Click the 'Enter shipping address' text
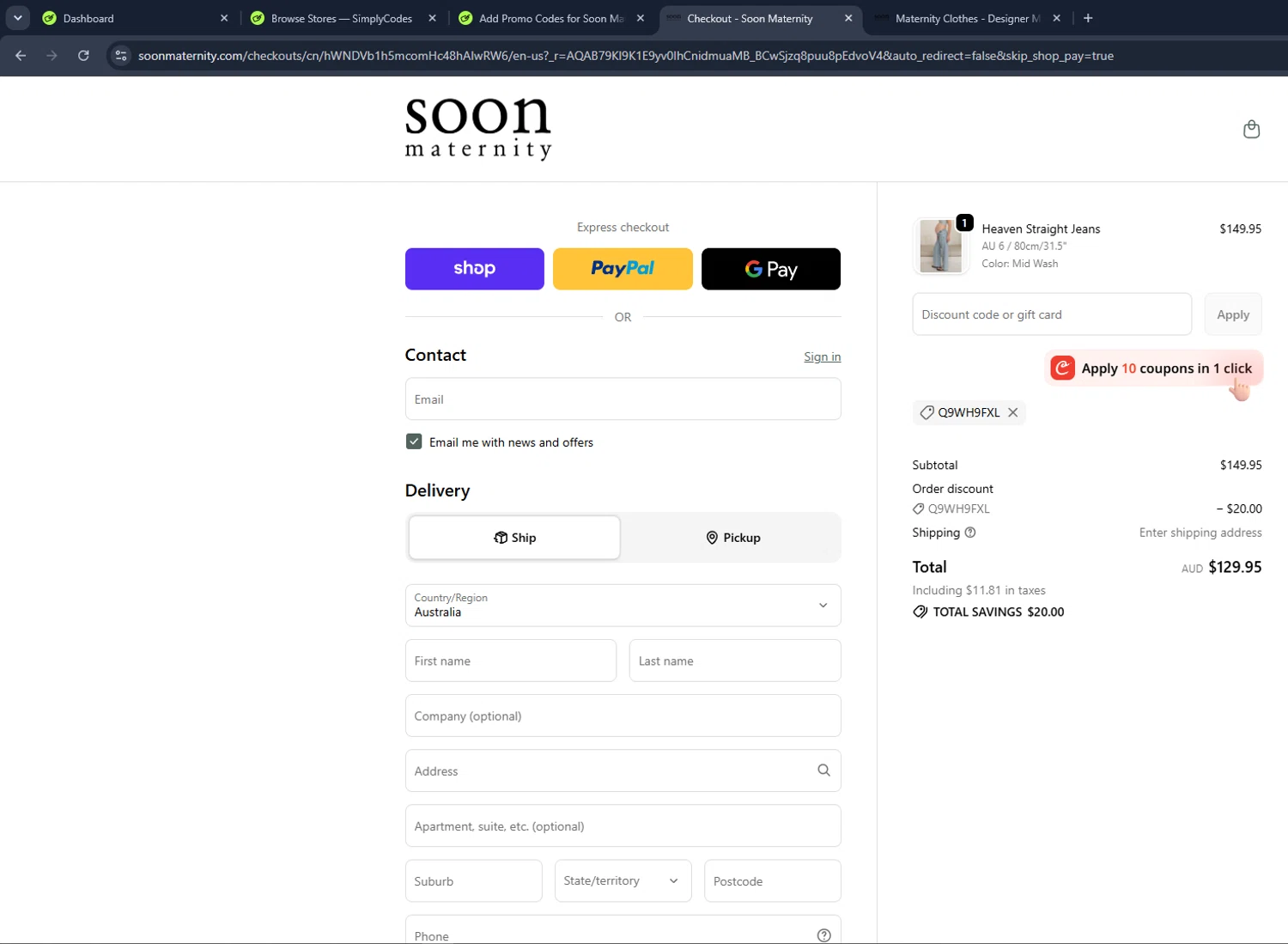Viewport: 1288px width, 944px height. point(1200,533)
